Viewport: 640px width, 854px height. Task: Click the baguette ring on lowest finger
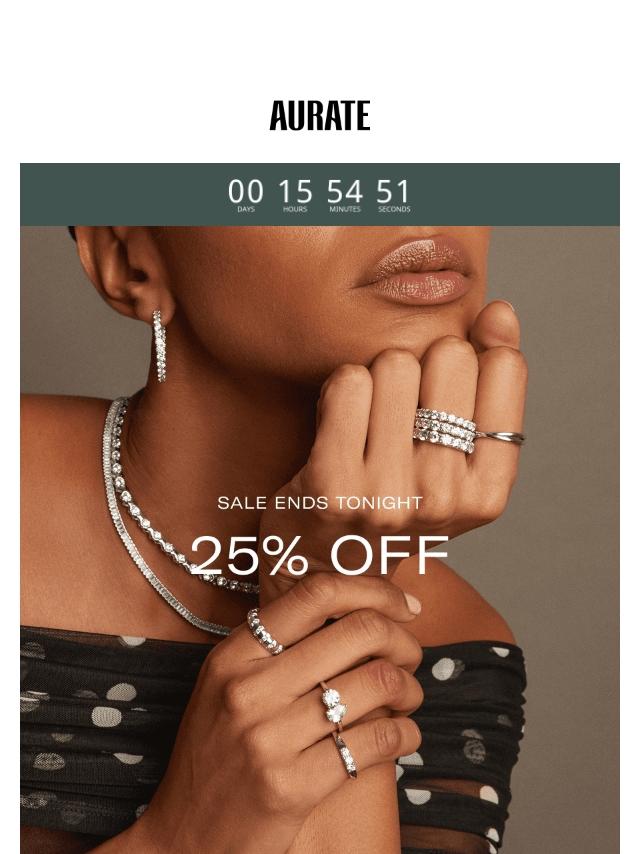[x=346, y=755]
